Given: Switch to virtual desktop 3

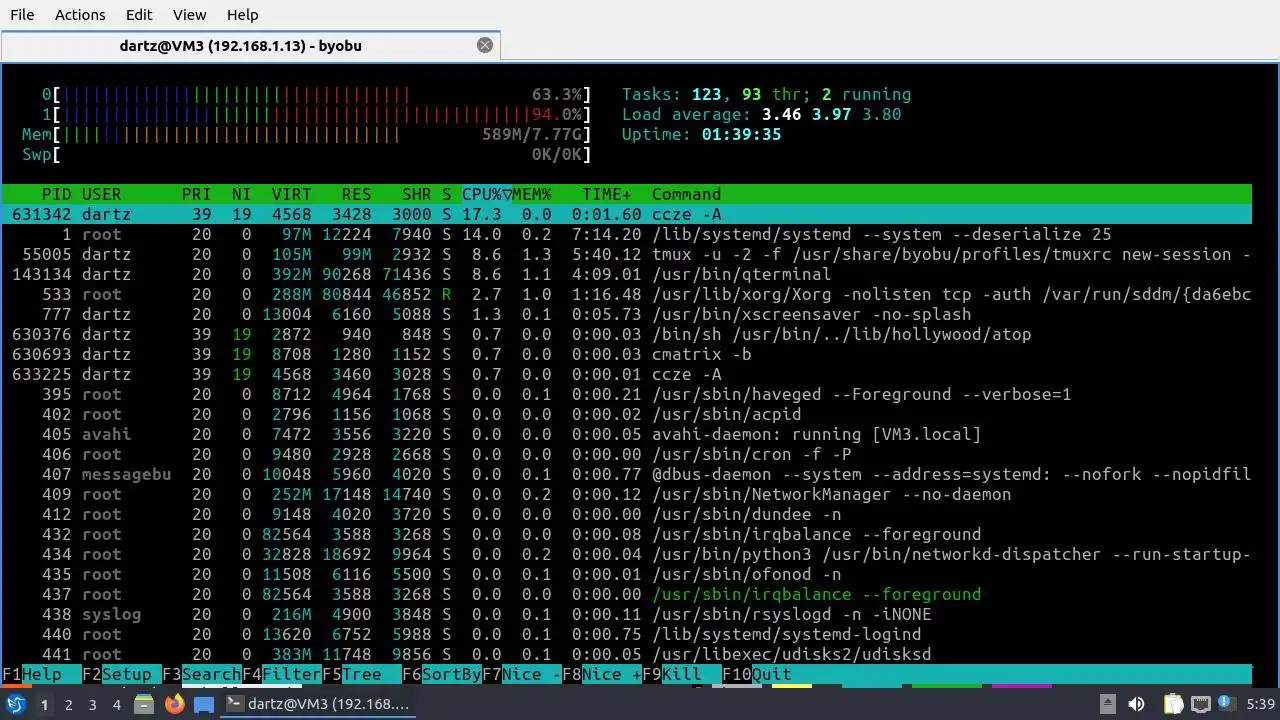Looking at the screenshot, I should (93, 704).
